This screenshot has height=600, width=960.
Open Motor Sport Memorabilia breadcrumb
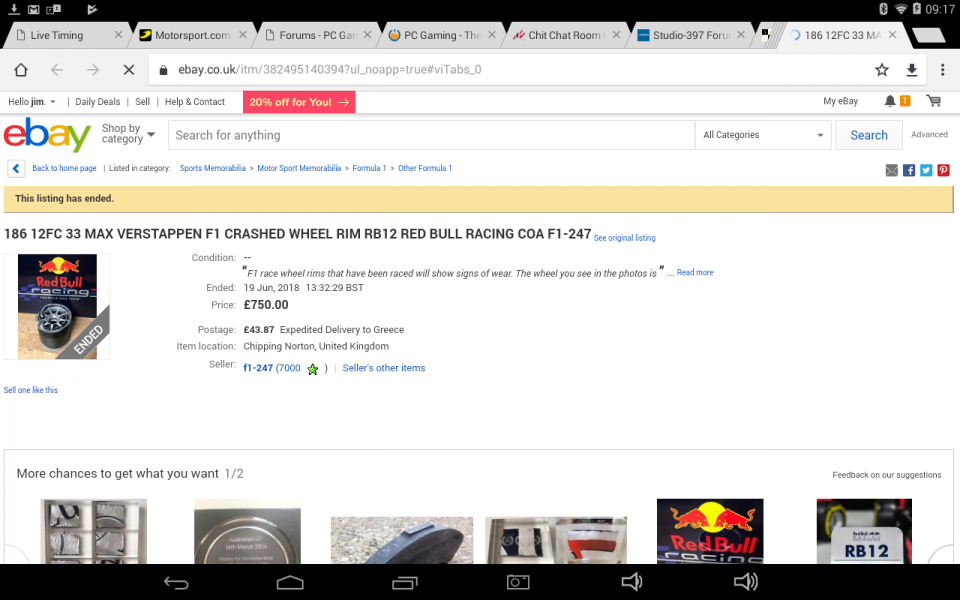(299, 168)
